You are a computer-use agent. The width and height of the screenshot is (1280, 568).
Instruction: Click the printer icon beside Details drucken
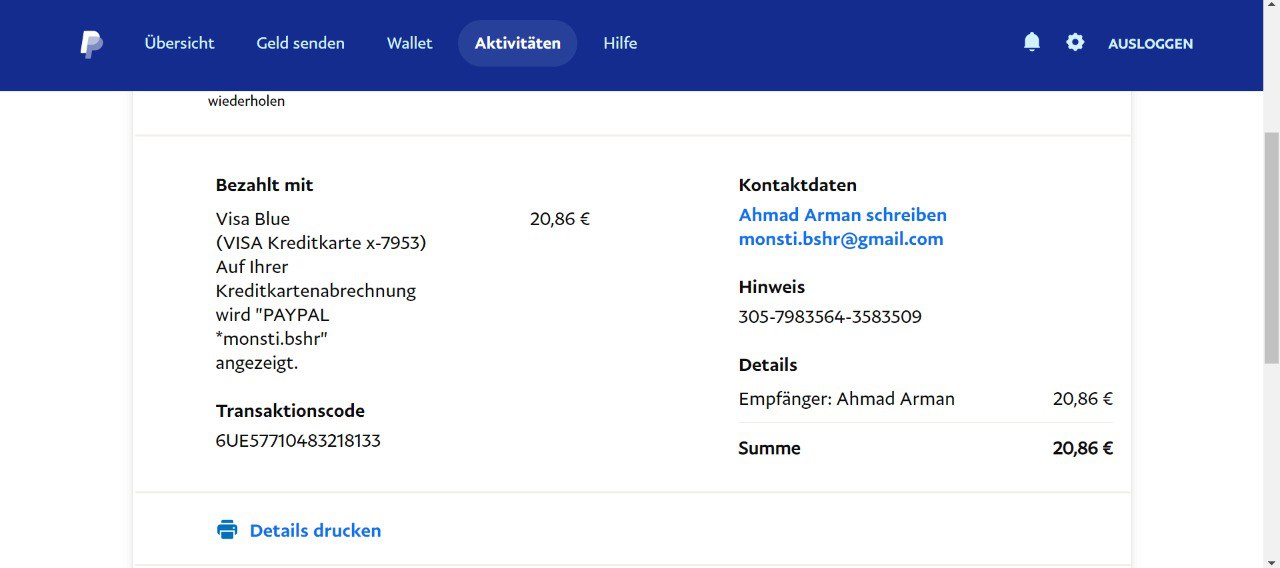click(x=227, y=530)
